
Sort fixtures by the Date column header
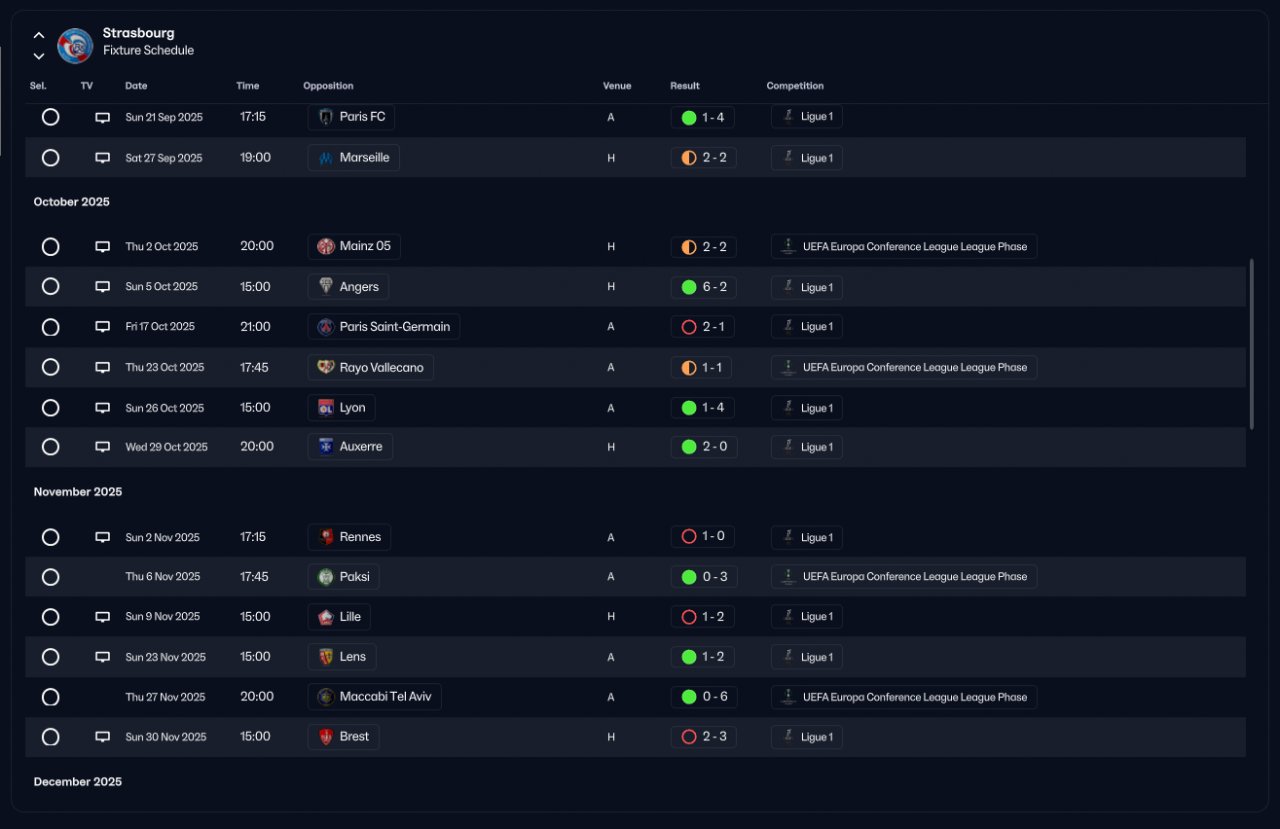(136, 86)
